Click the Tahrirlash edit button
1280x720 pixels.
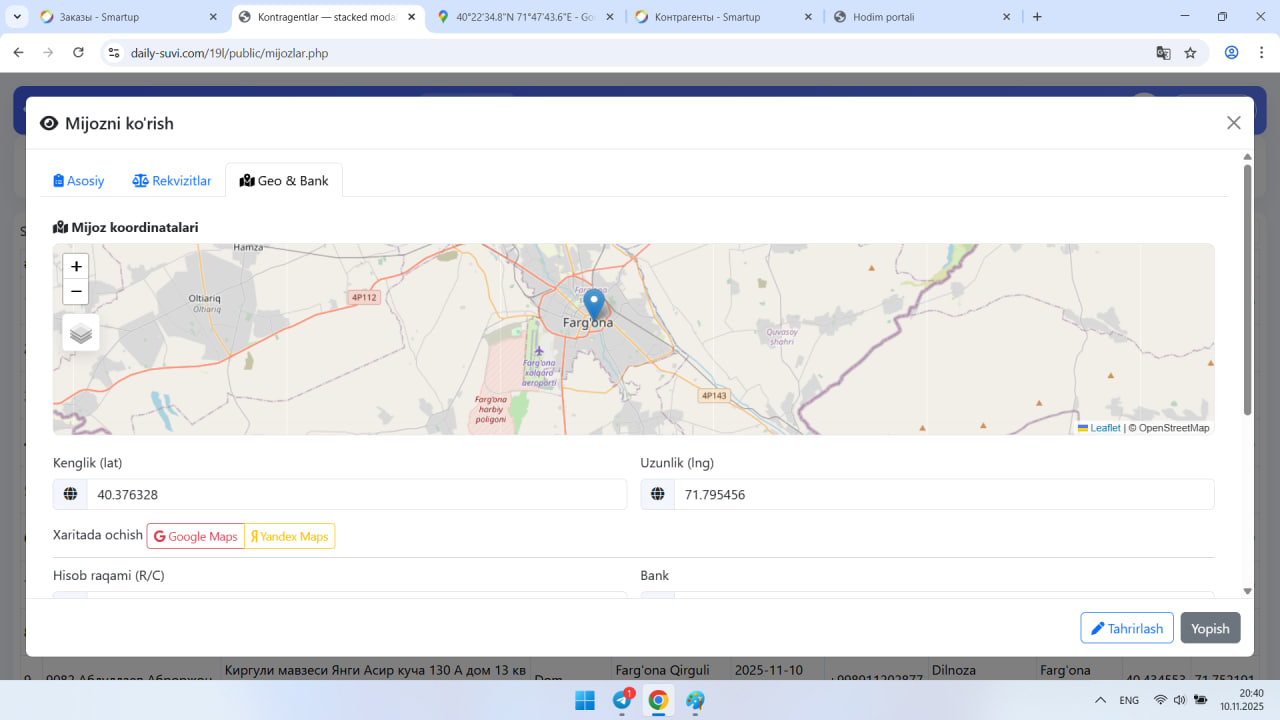(x=1127, y=628)
